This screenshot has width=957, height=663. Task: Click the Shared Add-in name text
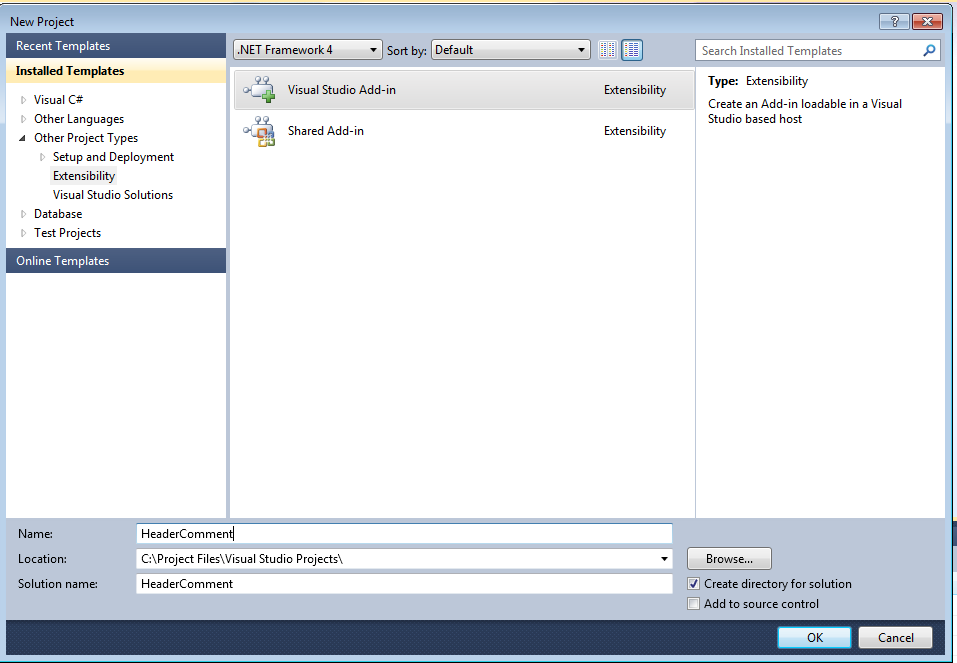[325, 131]
